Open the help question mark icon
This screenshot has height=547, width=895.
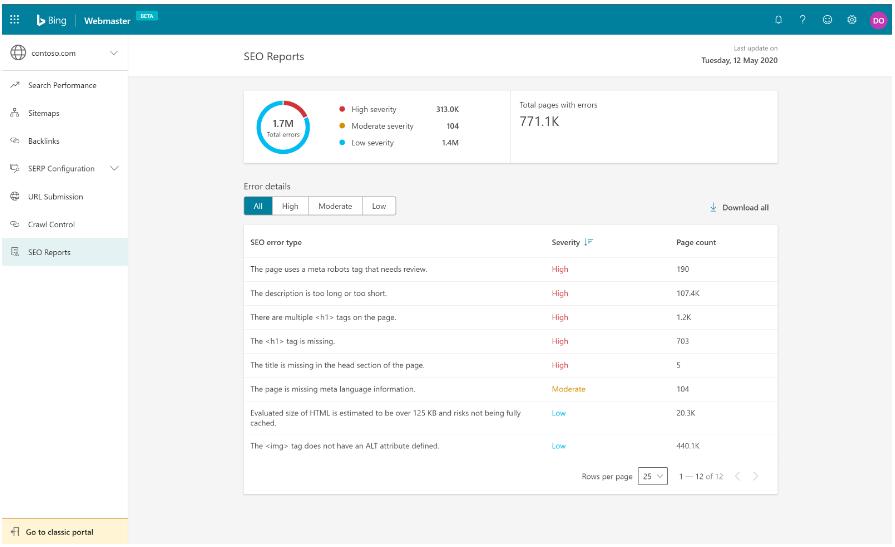[803, 19]
